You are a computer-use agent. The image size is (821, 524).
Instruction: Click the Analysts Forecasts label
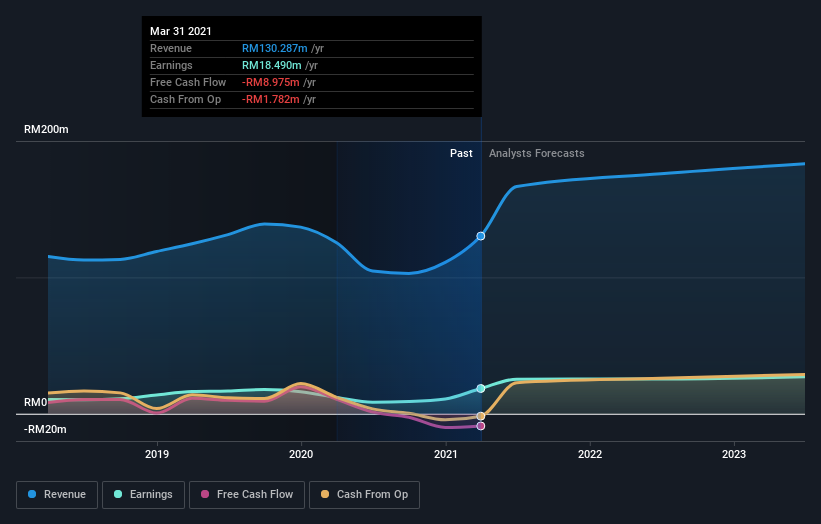(537, 153)
